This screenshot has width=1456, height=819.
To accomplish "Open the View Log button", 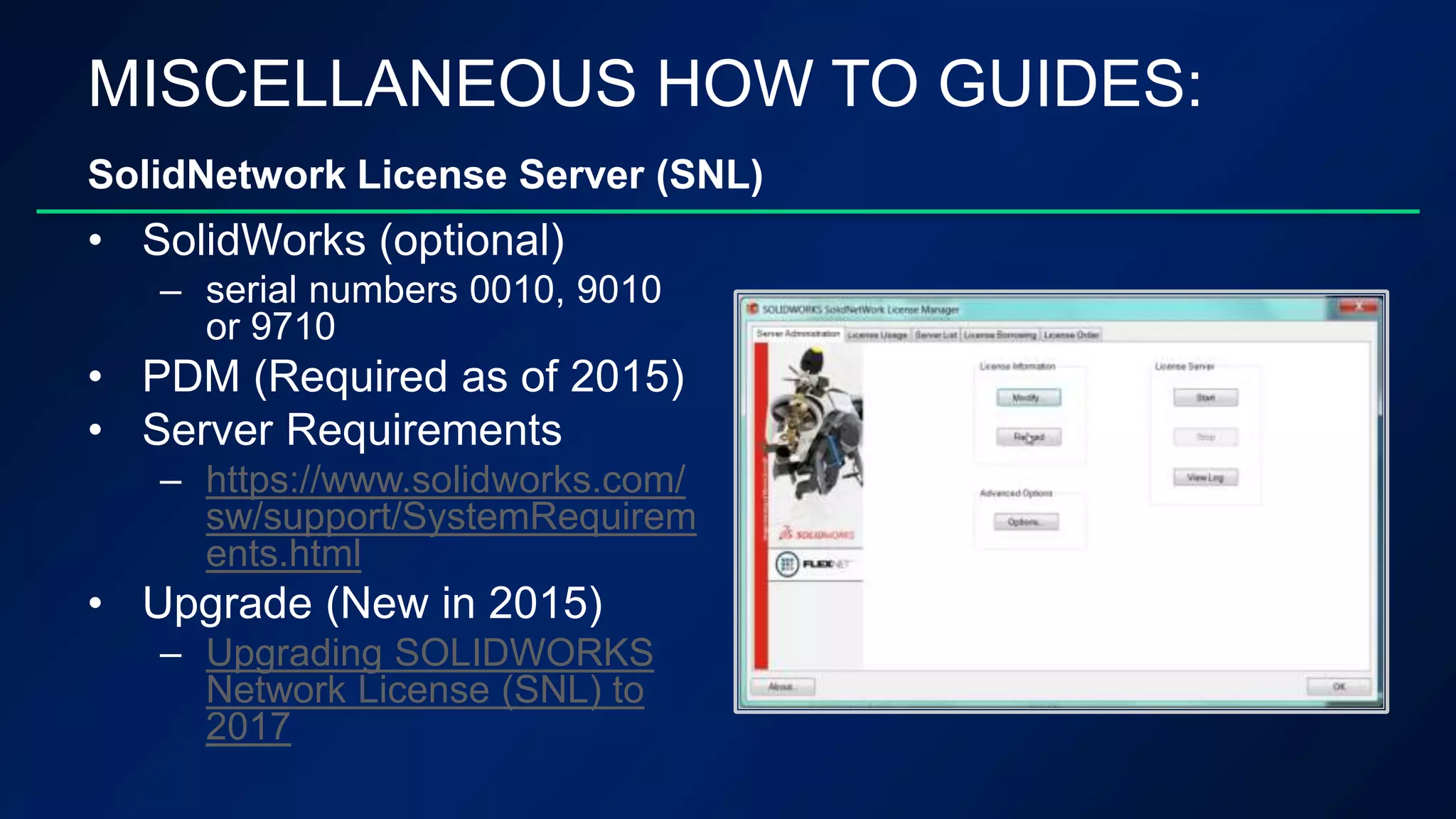I will [x=1205, y=477].
